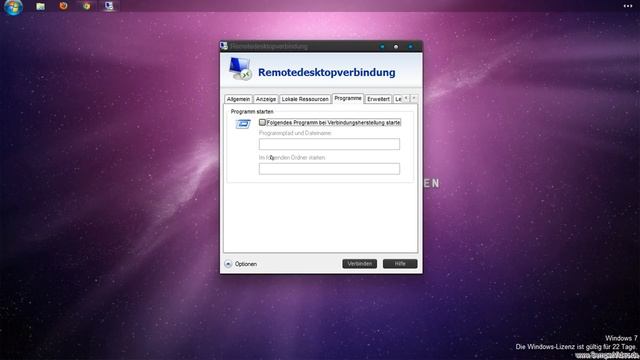Open the three-dots menu at top right
The image size is (640, 360).
tap(628, 6)
